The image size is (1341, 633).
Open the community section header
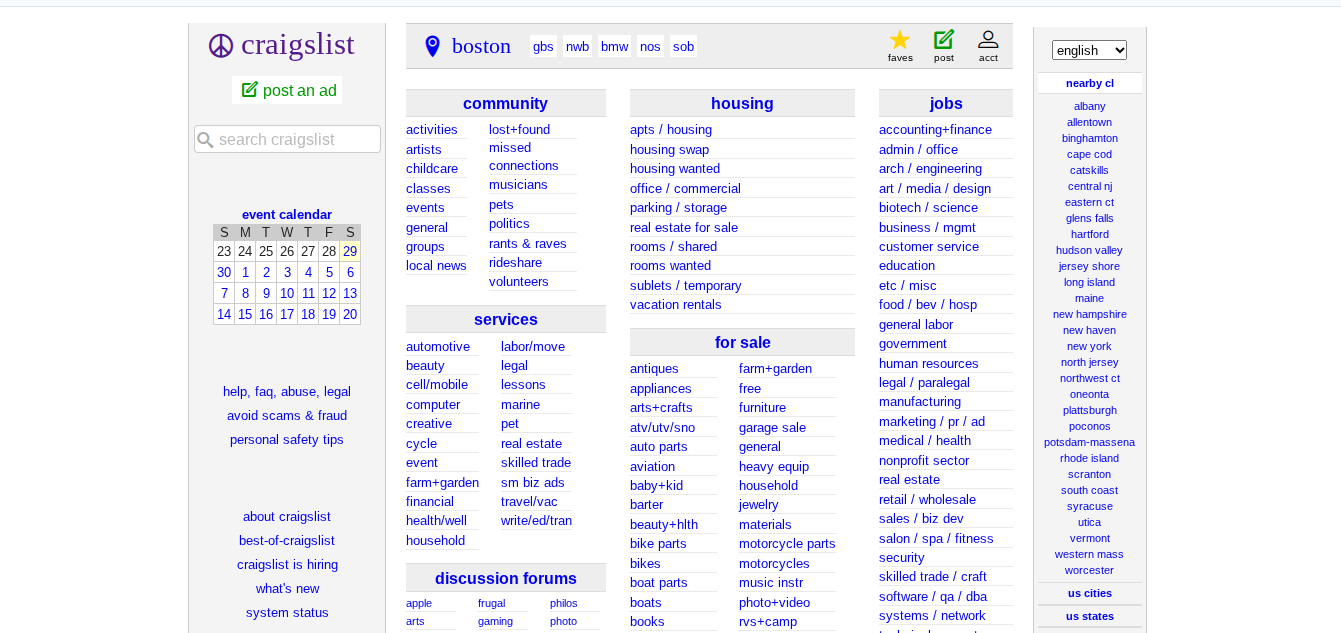[505, 103]
